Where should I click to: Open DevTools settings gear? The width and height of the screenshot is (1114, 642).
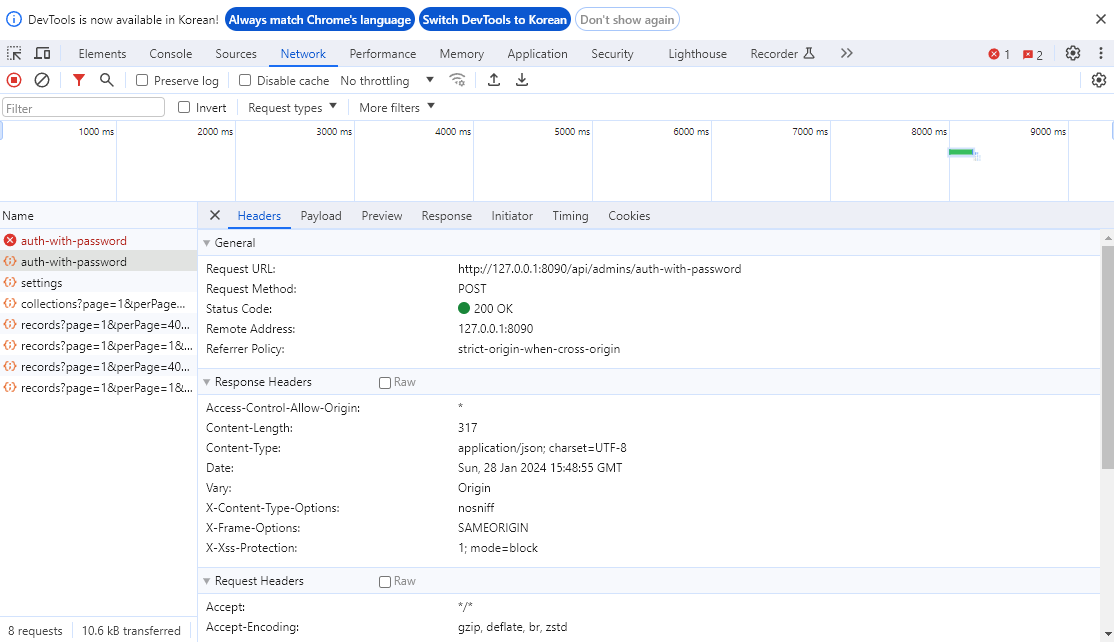[x=1073, y=53]
